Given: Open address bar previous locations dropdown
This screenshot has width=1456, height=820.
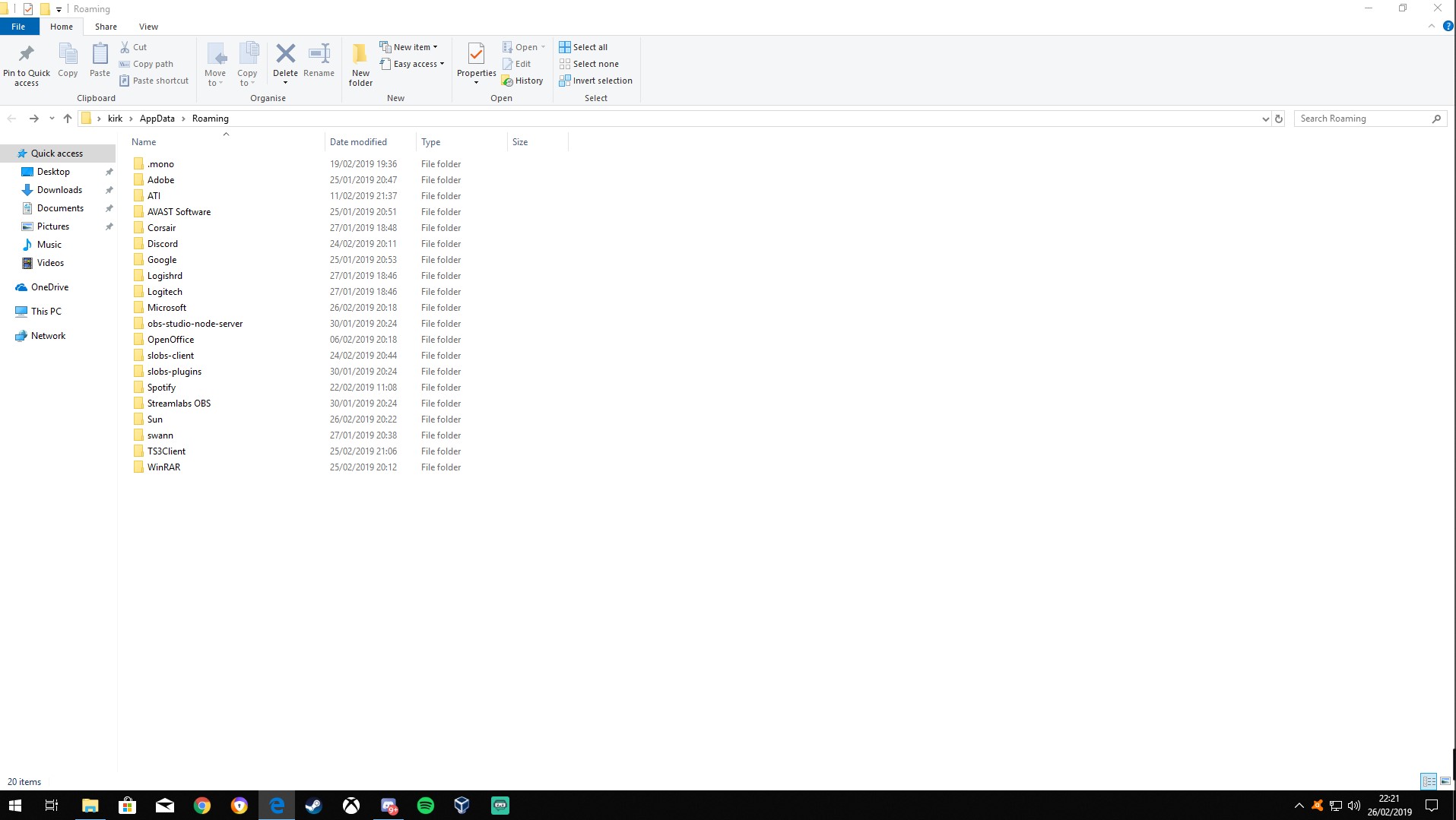Looking at the screenshot, I should coord(1265,119).
